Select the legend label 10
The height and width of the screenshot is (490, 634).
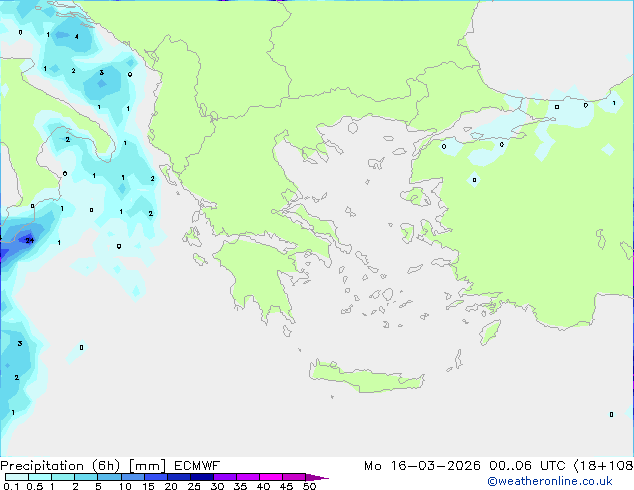pyautogui.click(x=125, y=486)
